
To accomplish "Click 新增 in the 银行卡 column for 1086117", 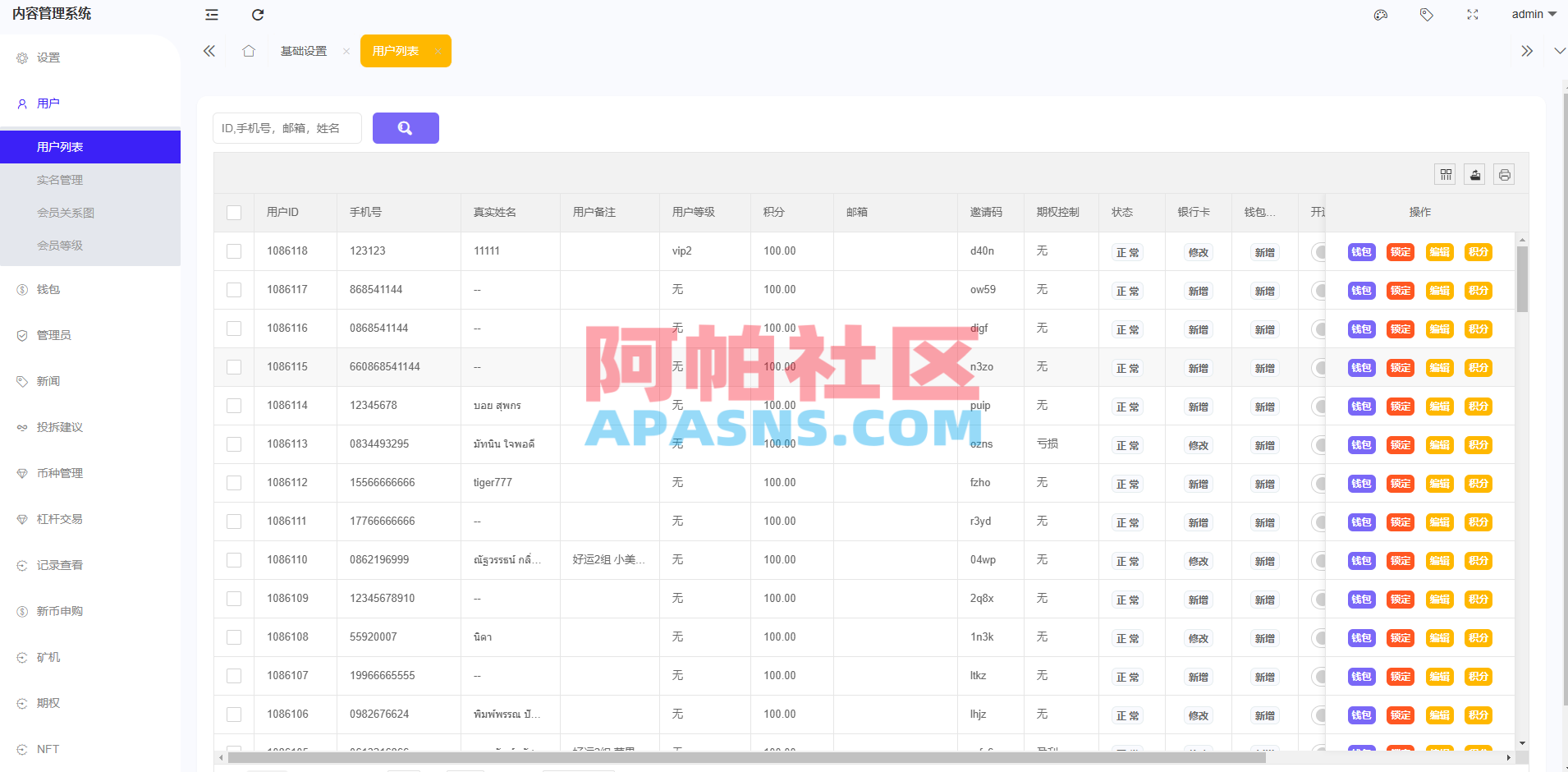I will tap(1198, 290).
